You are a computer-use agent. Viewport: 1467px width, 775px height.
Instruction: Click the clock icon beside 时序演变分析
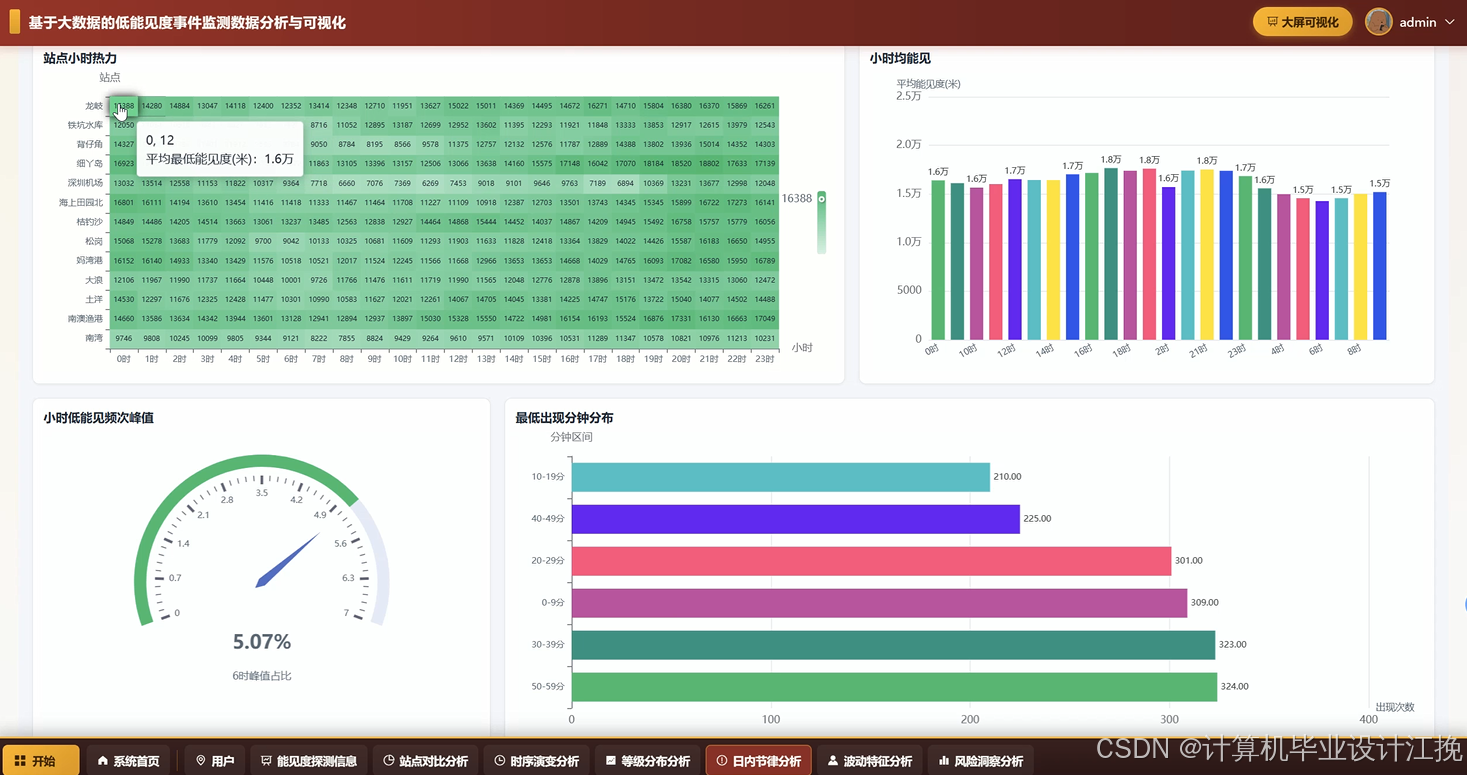pos(500,761)
